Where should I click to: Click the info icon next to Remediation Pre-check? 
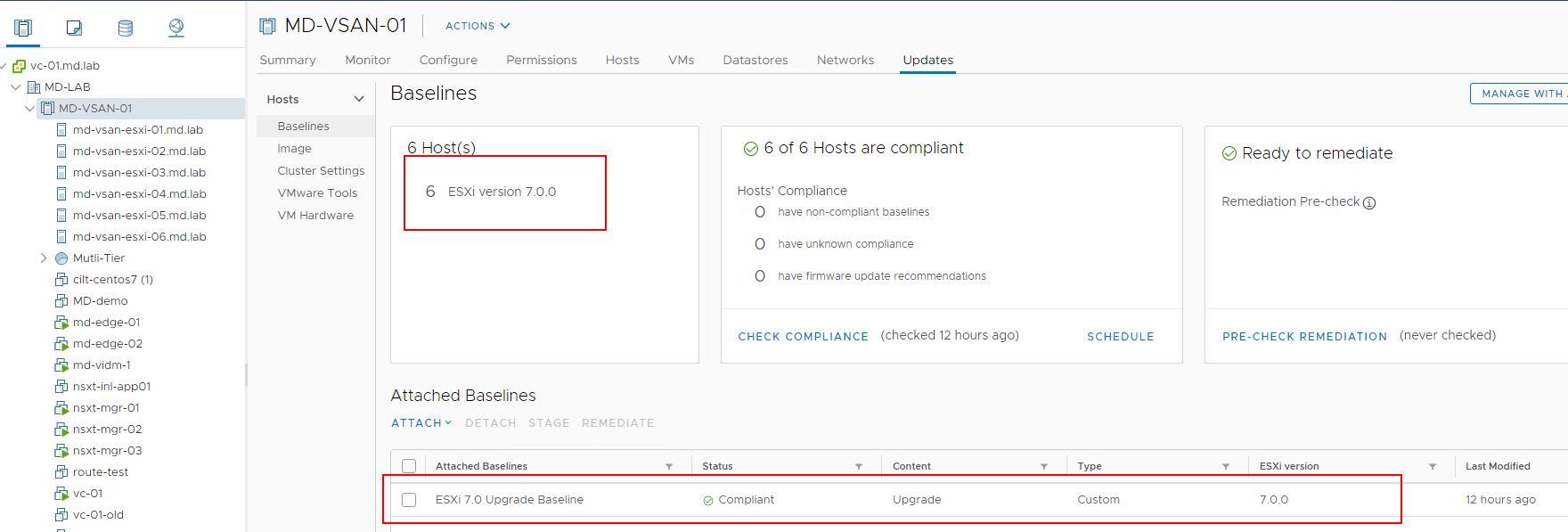pos(1369,203)
